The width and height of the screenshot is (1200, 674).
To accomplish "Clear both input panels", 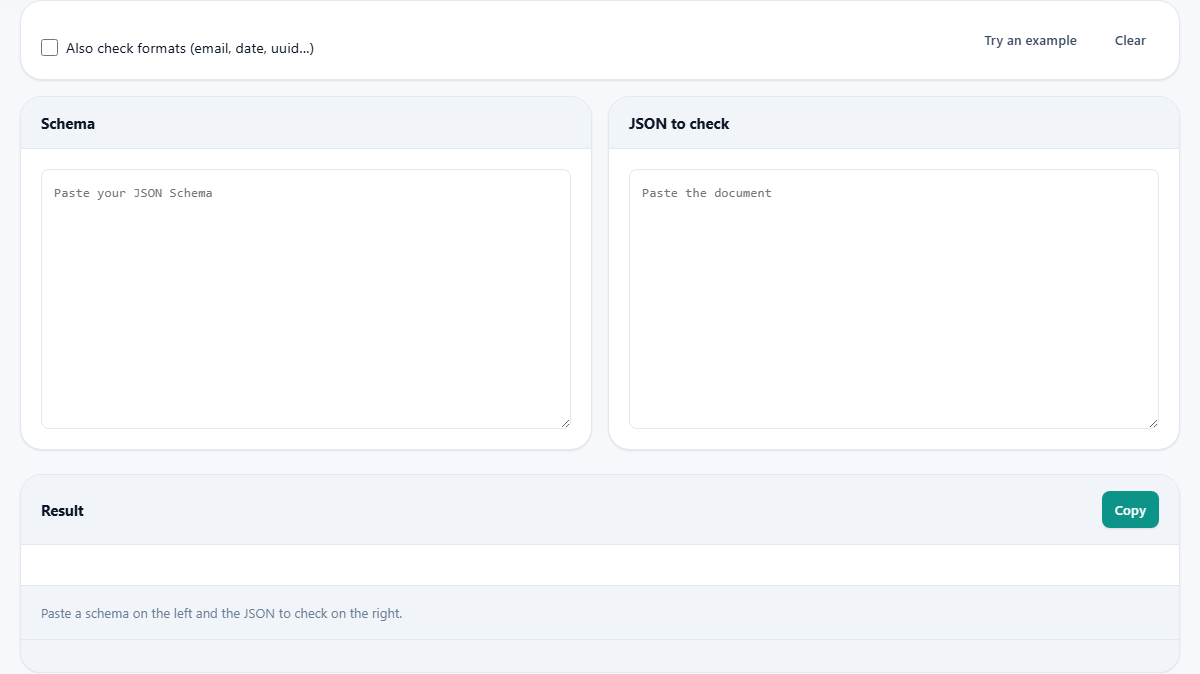I will point(1130,41).
